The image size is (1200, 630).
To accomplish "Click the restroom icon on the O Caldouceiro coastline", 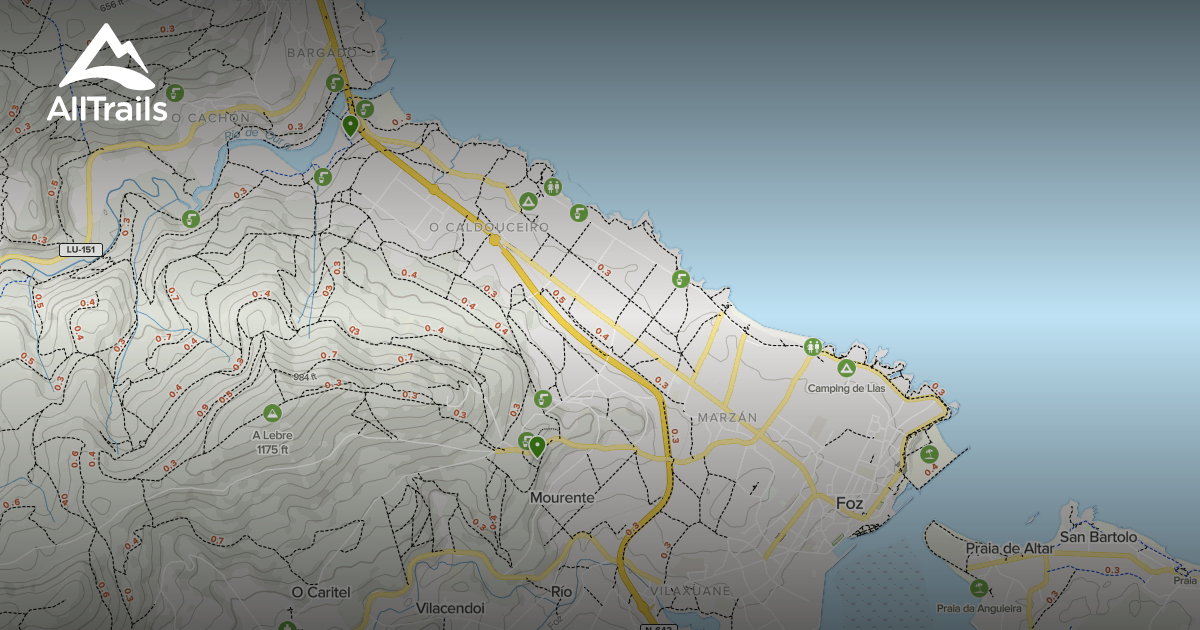I will coord(554,185).
